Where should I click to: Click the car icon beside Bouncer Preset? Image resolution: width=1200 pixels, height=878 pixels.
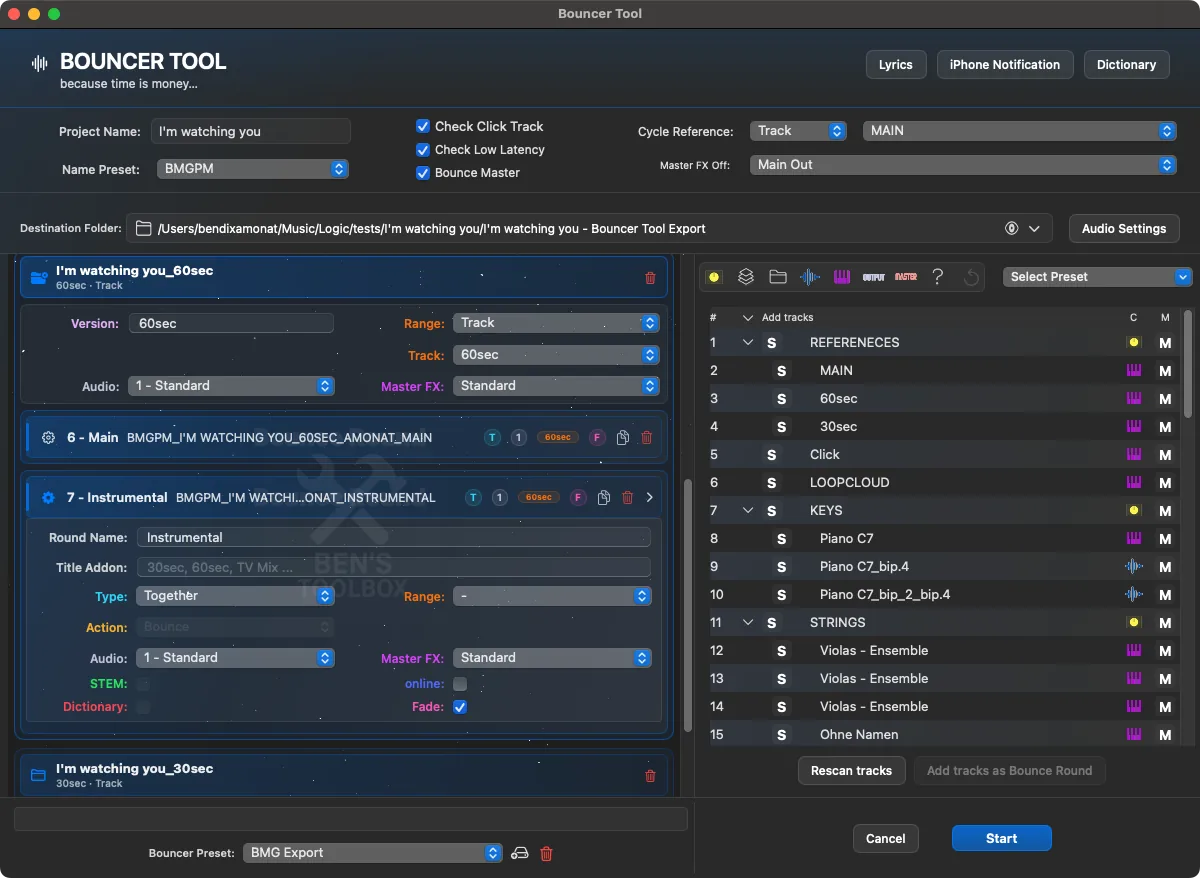[519, 853]
